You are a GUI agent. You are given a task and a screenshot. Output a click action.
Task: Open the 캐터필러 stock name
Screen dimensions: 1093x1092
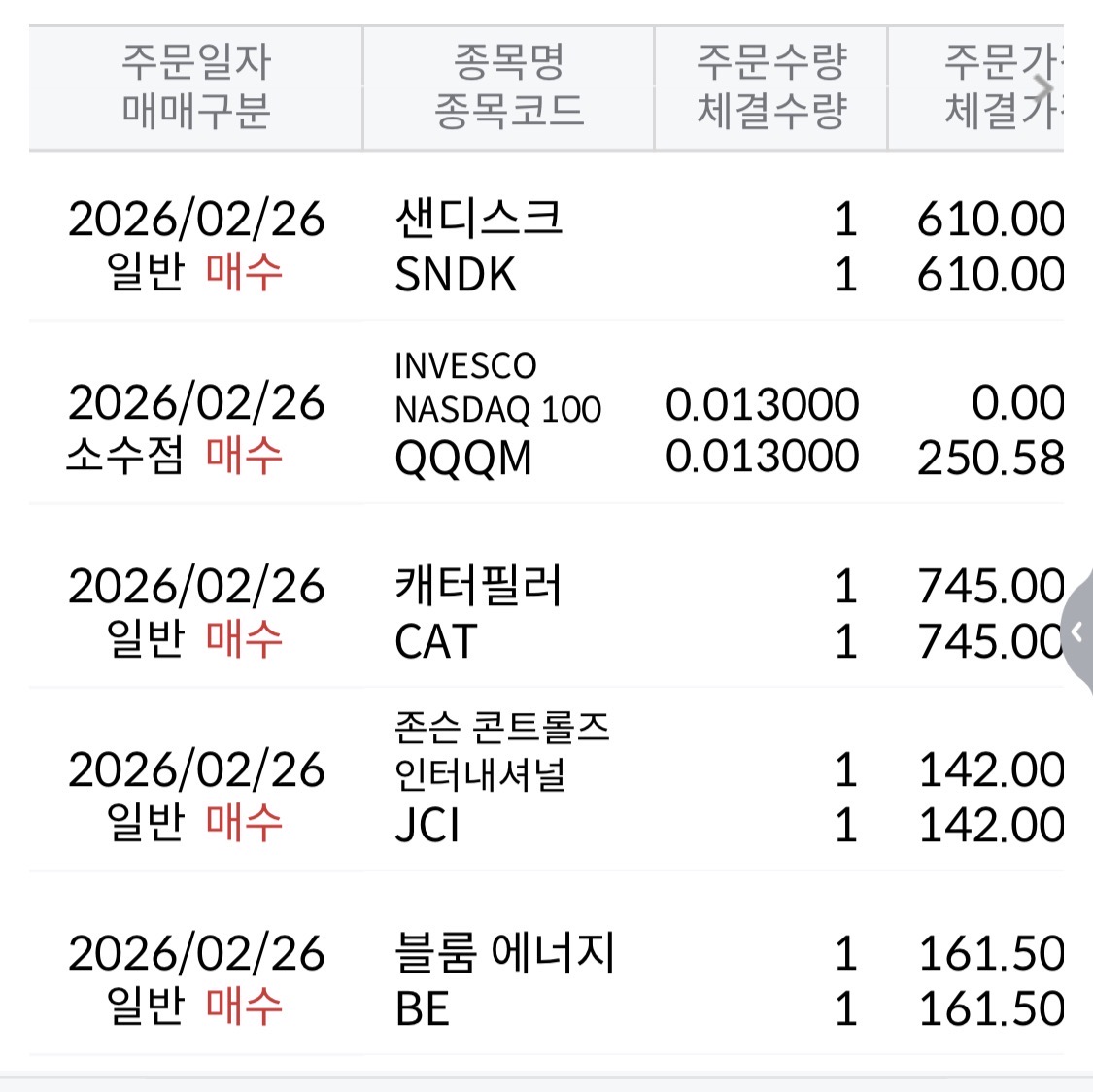tap(478, 586)
